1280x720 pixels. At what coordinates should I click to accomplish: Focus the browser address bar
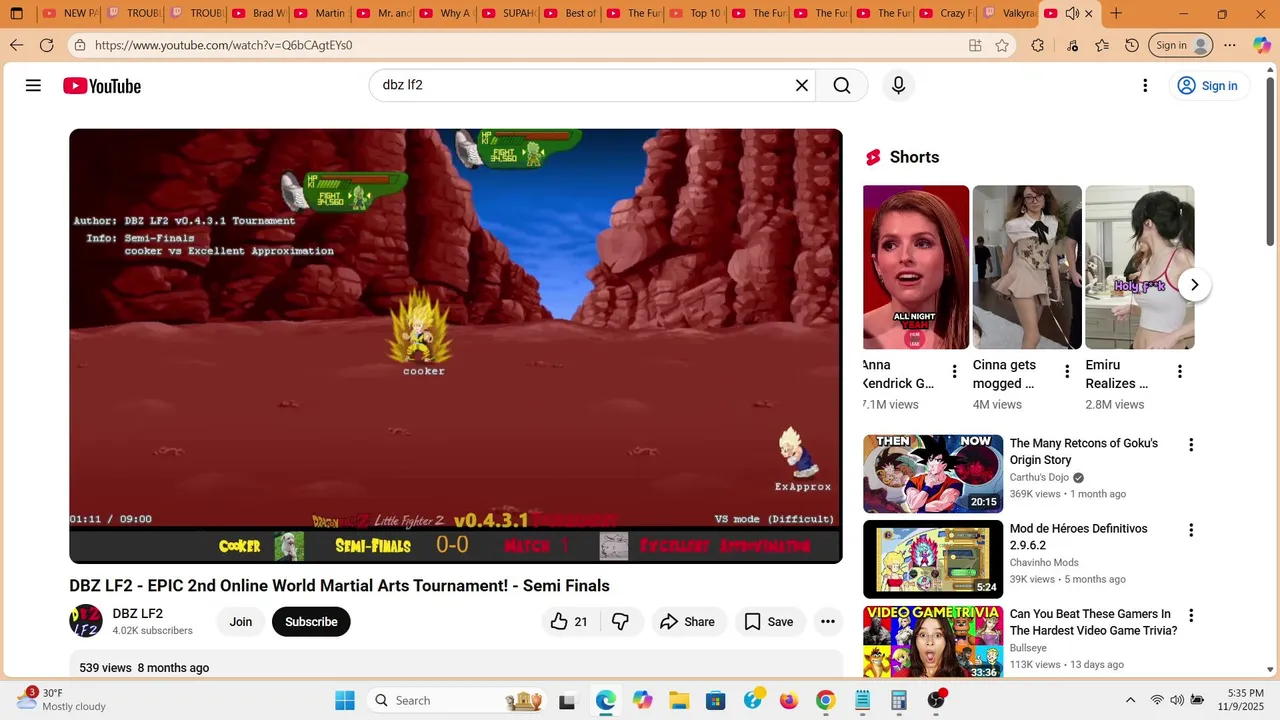point(520,45)
